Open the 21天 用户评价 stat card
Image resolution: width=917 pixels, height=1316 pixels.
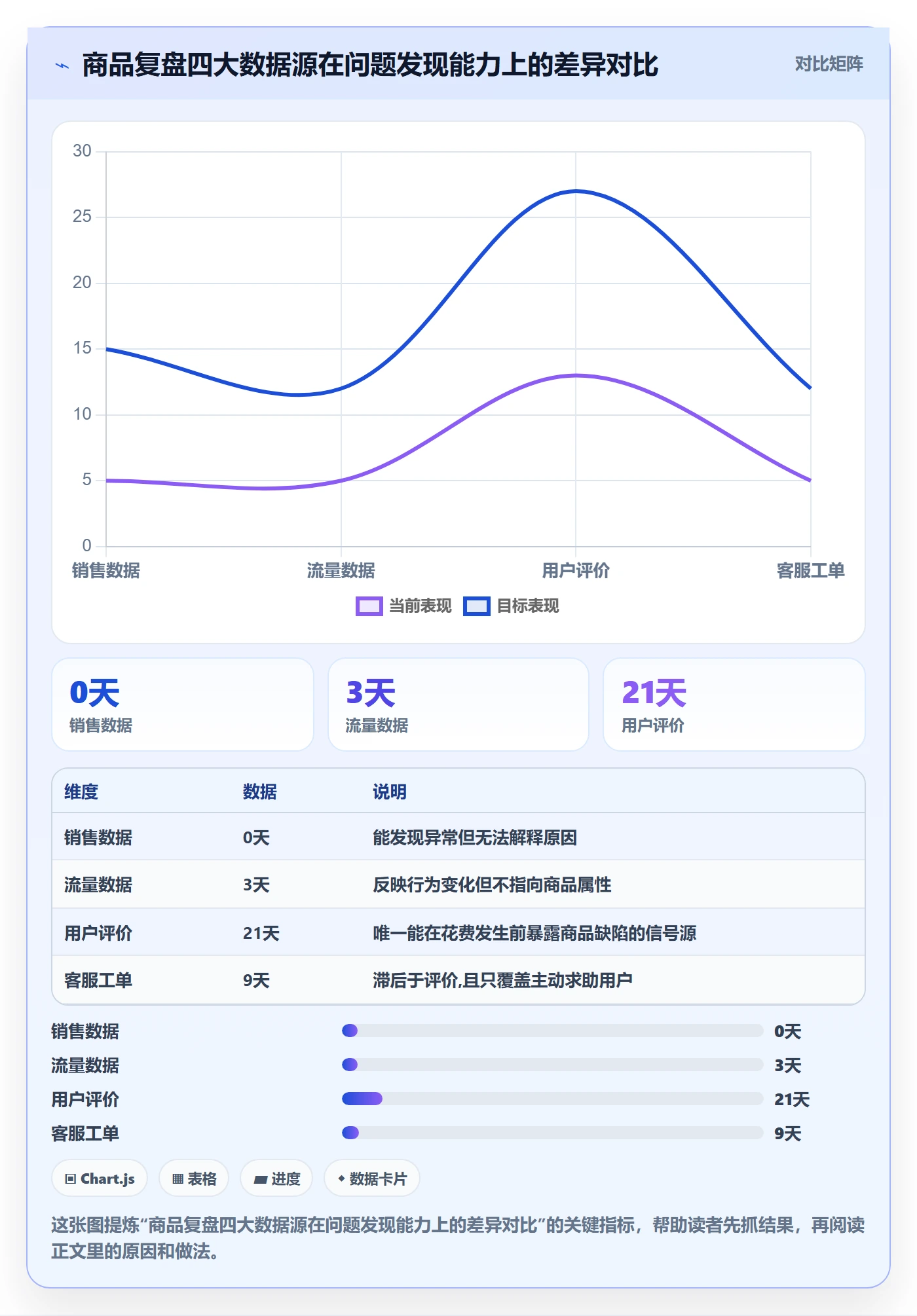pyautogui.click(x=734, y=704)
